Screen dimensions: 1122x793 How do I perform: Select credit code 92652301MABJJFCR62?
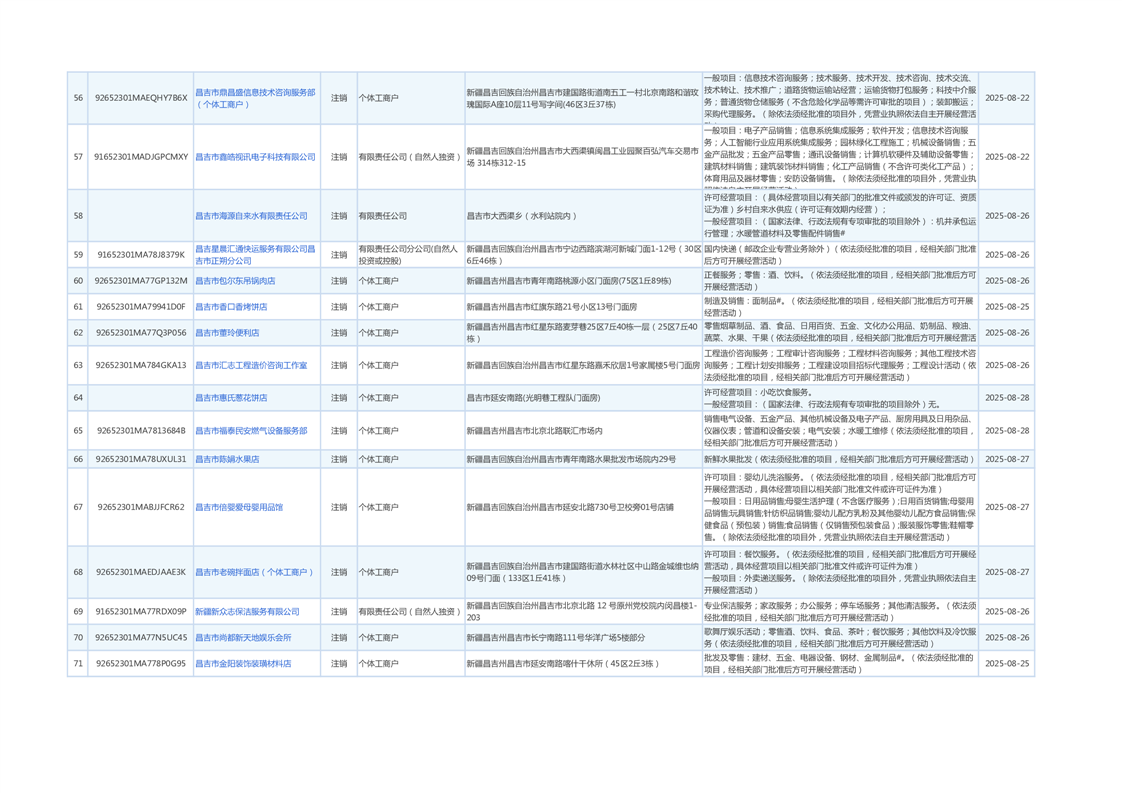141,507
